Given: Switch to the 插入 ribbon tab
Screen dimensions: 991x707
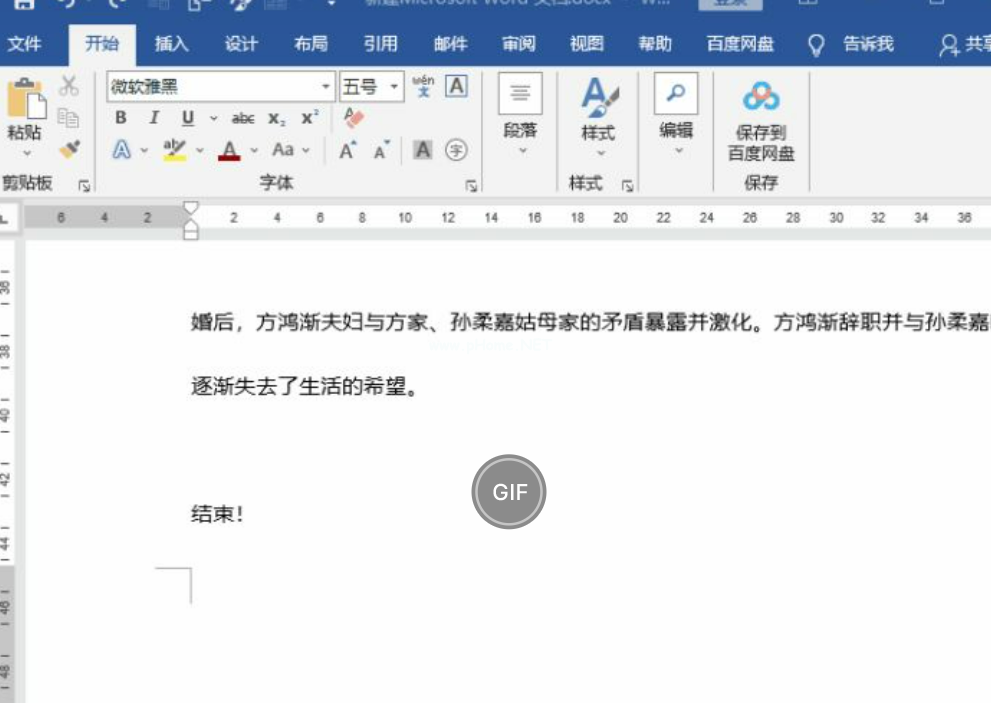Looking at the screenshot, I should pyautogui.click(x=171, y=44).
